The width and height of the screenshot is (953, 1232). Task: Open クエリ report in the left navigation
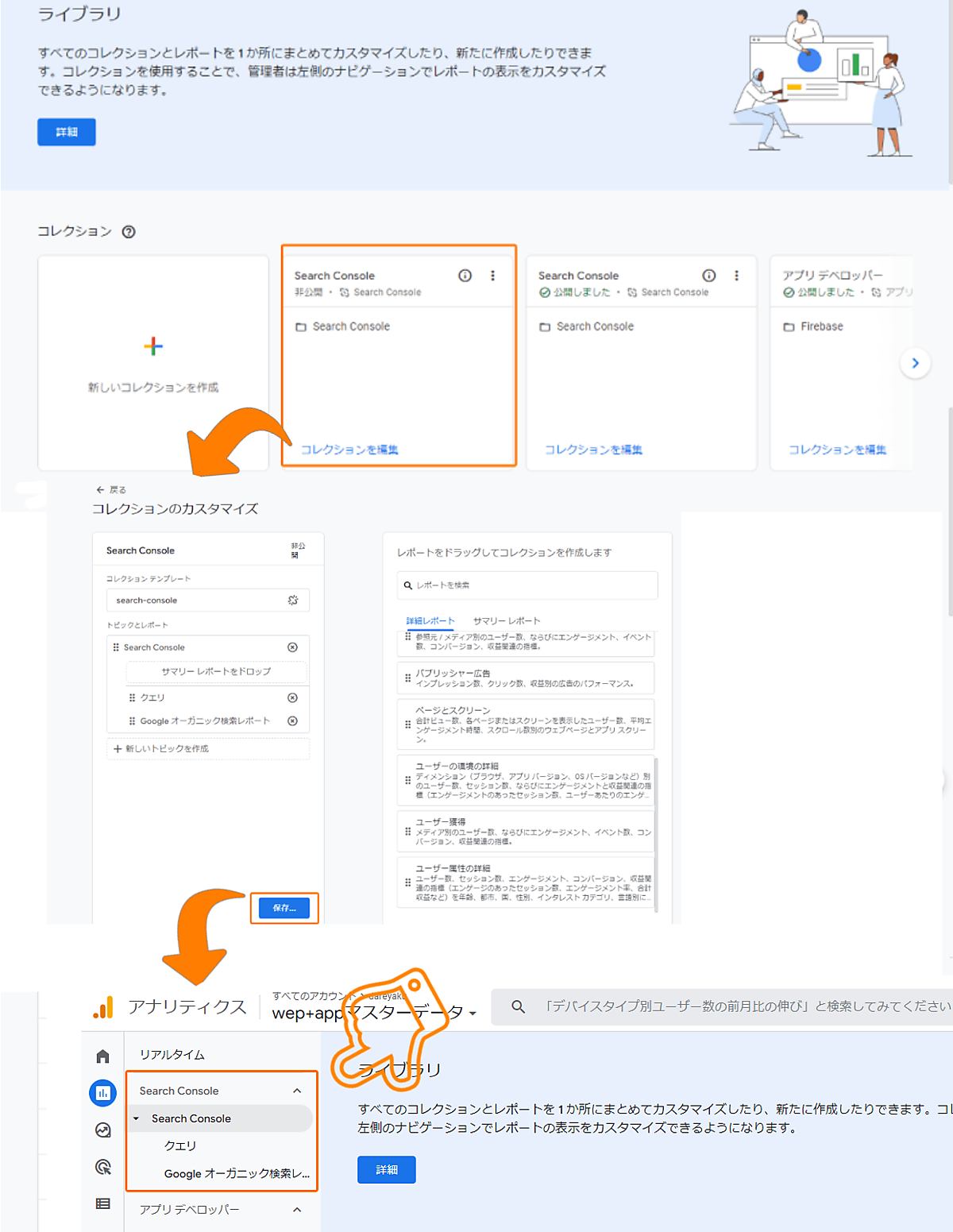[180, 1145]
